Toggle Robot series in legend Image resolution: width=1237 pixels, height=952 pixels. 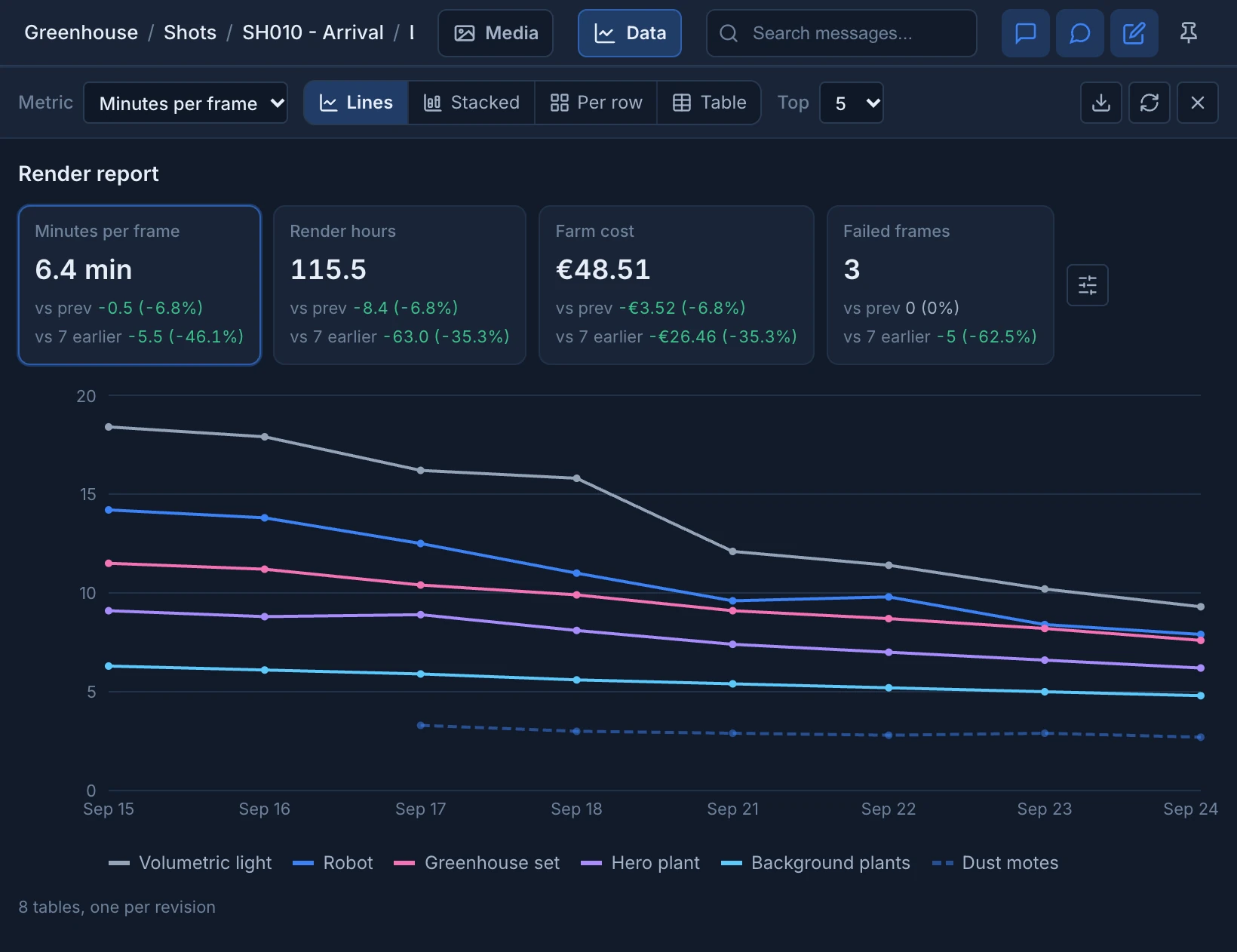tap(333, 863)
